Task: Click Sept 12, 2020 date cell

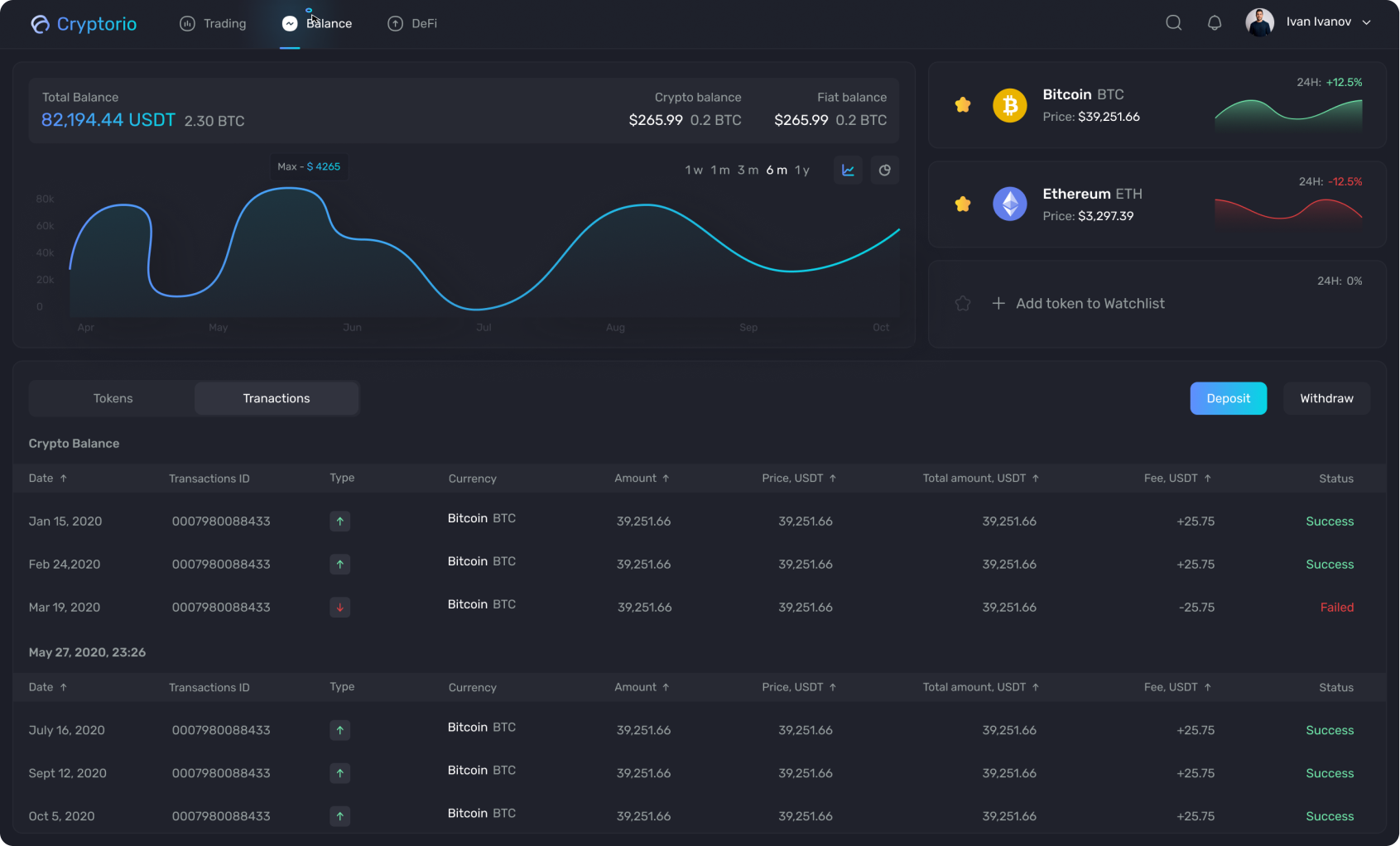Action: click(x=67, y=773)
